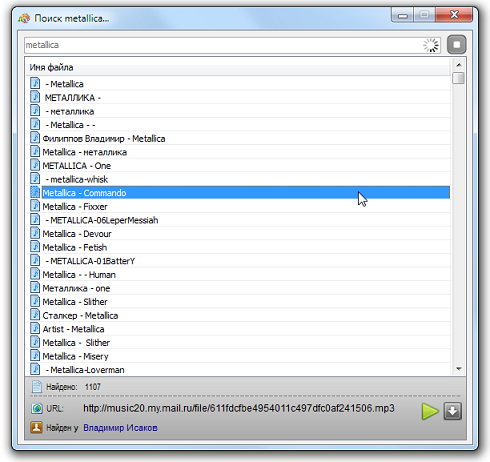Click the file icon of 'Metallica - Commando'
Viewport: 490px width, 462px height.
(x=35, y=192)
